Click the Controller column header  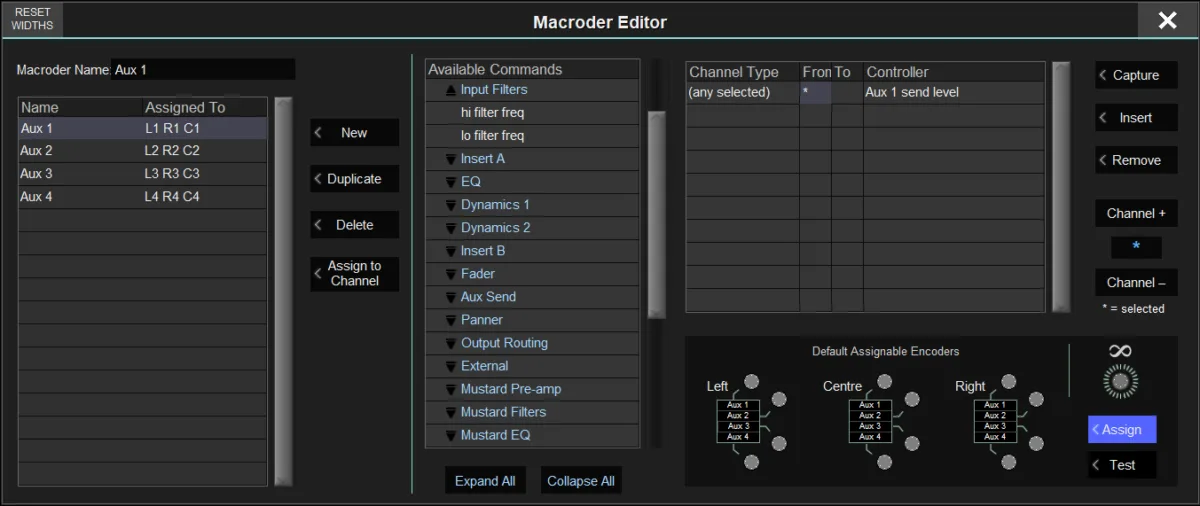(x=954, y=72)
